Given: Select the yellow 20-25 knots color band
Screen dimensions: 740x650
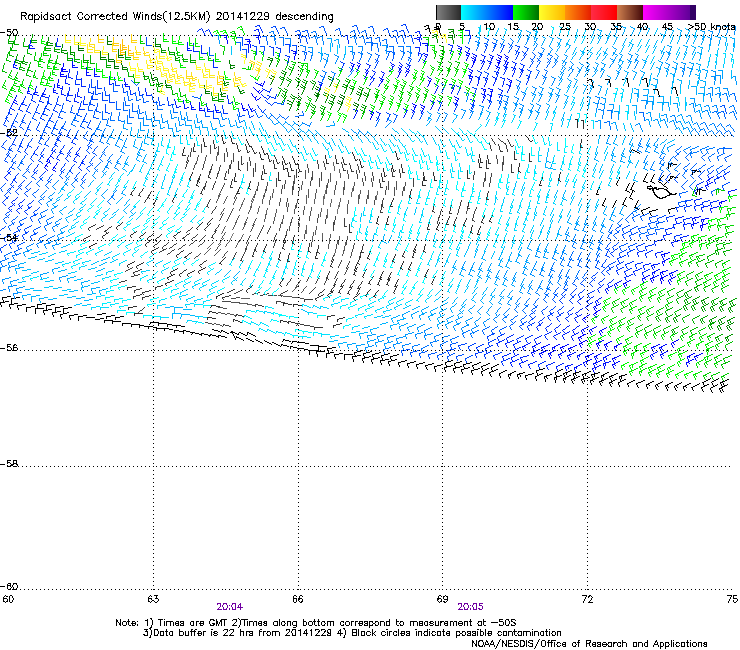Looking at the screenshot, I should pyautogui.click(x=552, y=12).
